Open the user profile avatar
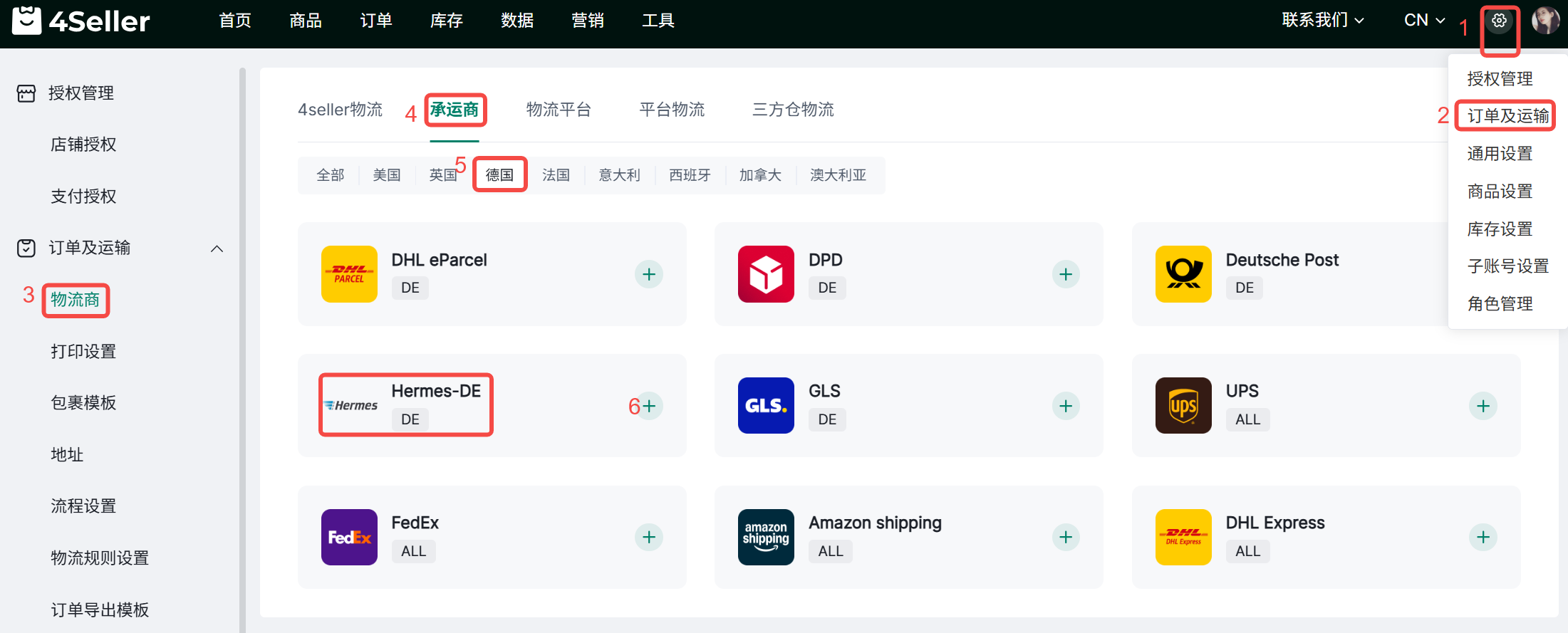 1544,21
